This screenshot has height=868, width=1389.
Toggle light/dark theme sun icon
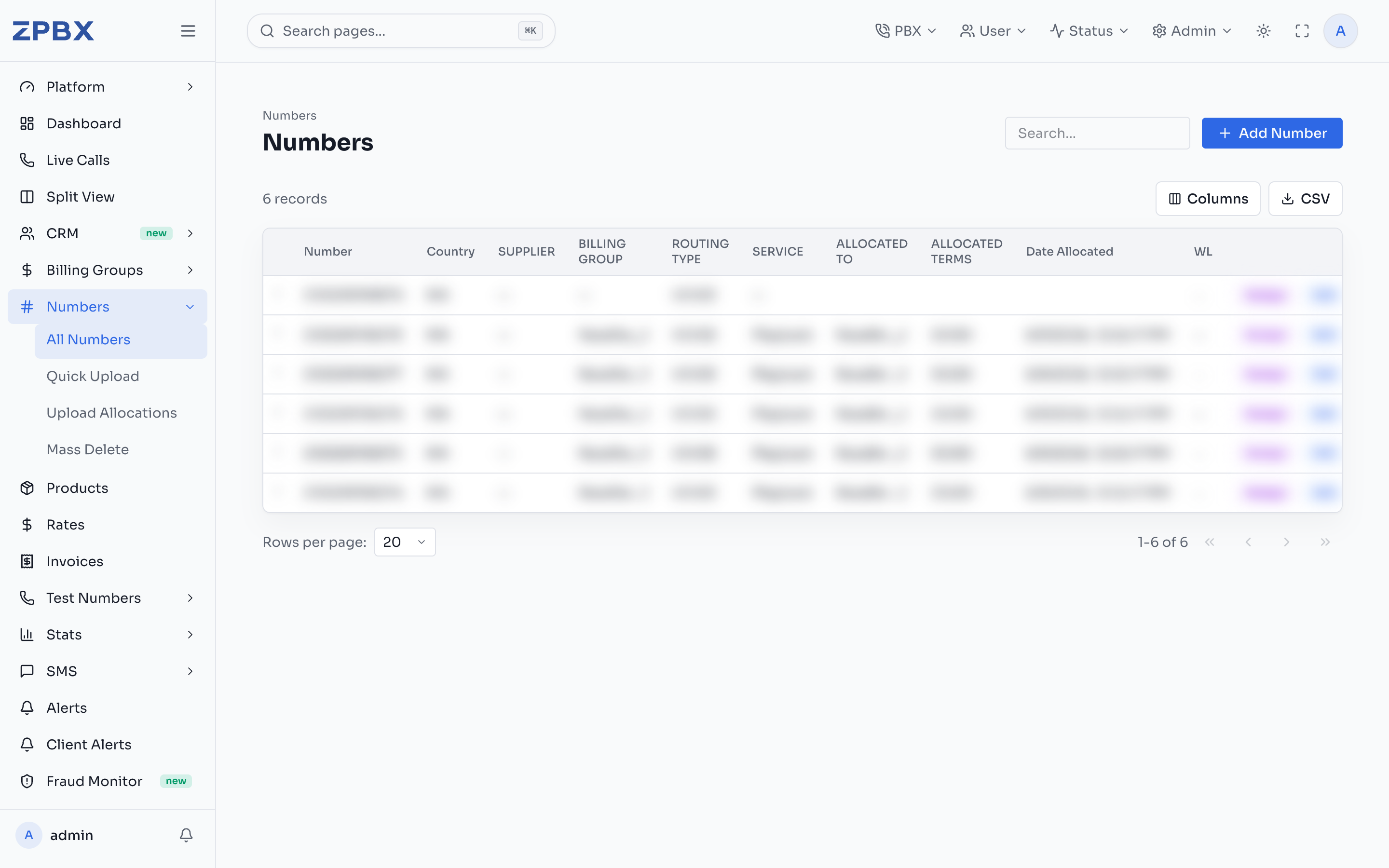coord(1263,31)
